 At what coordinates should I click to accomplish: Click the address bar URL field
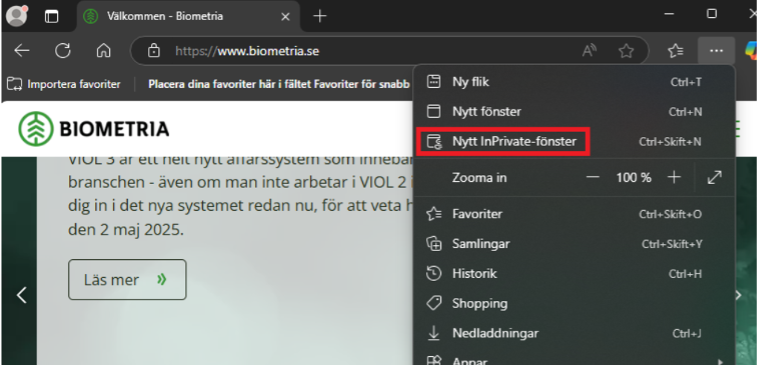click(367, 50)
